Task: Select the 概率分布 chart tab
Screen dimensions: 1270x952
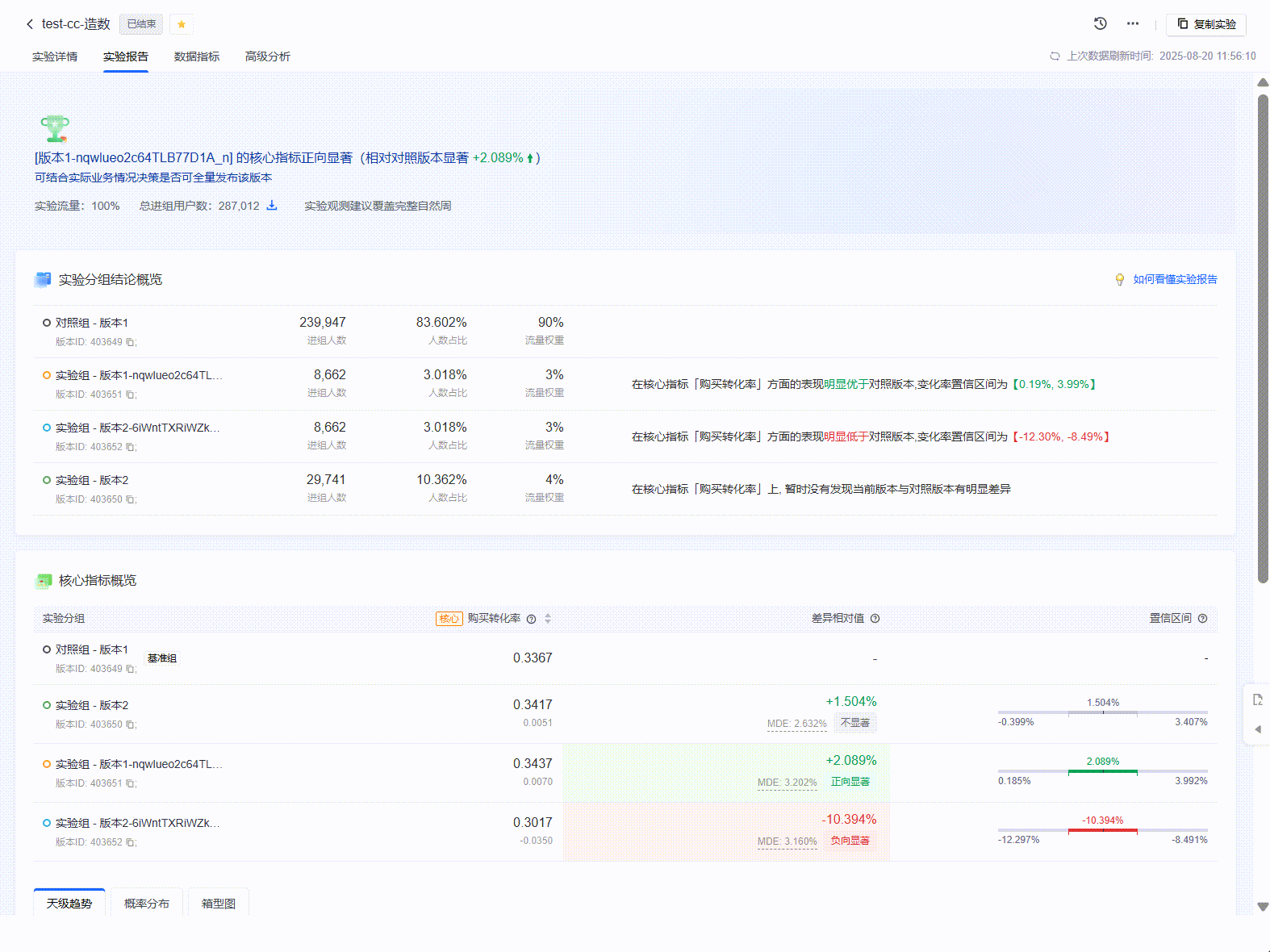Action: pos(147,904)
